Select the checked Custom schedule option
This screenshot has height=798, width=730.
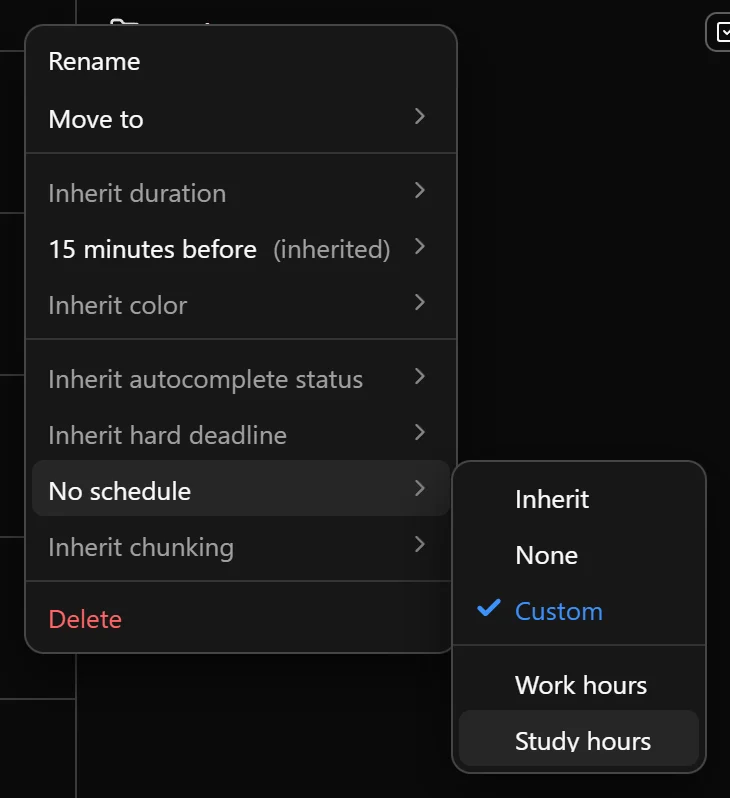coord(579,611)
